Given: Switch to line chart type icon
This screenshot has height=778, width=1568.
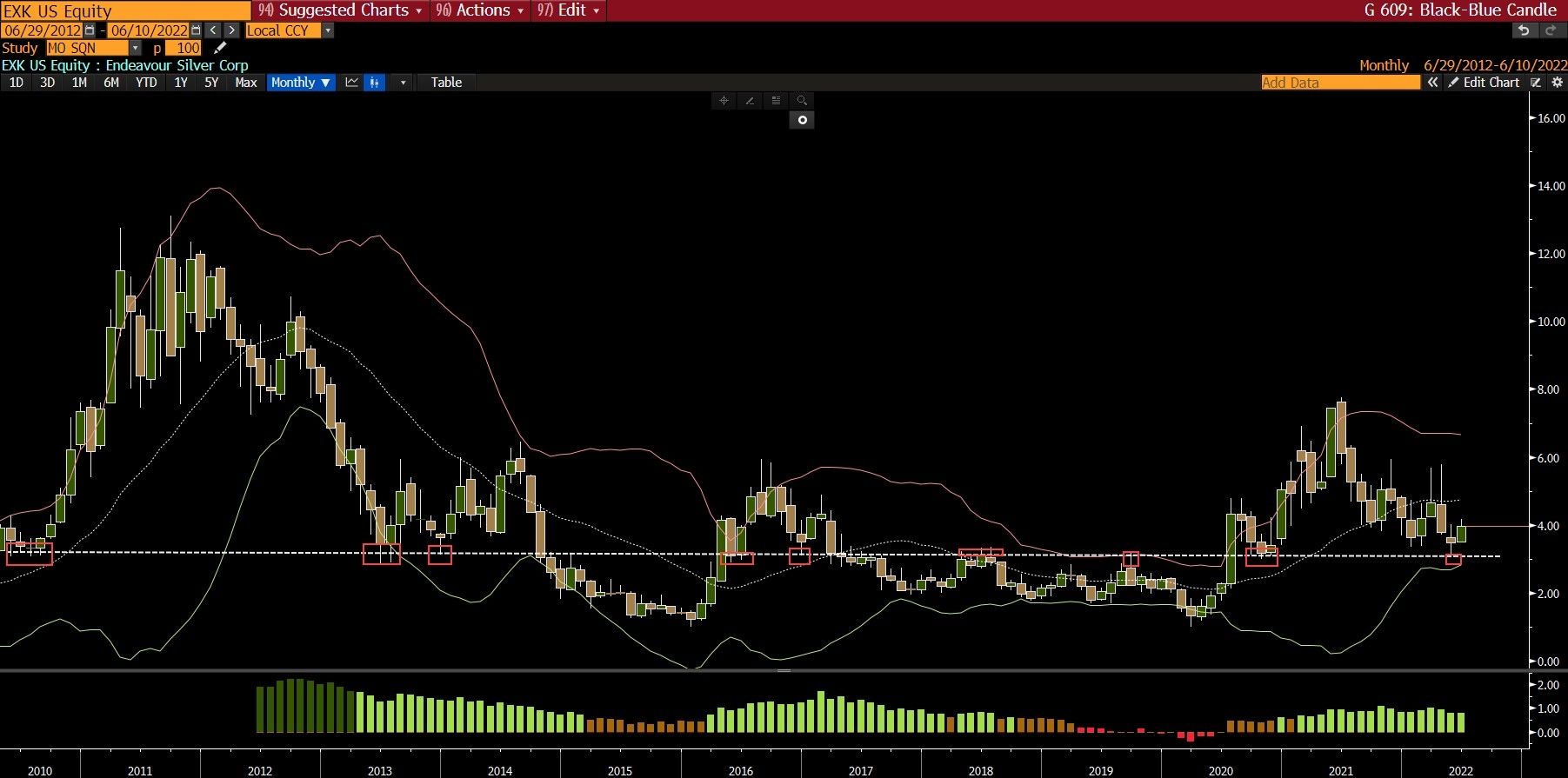Looking at the screenshot, I should click(x=351, y=83).
